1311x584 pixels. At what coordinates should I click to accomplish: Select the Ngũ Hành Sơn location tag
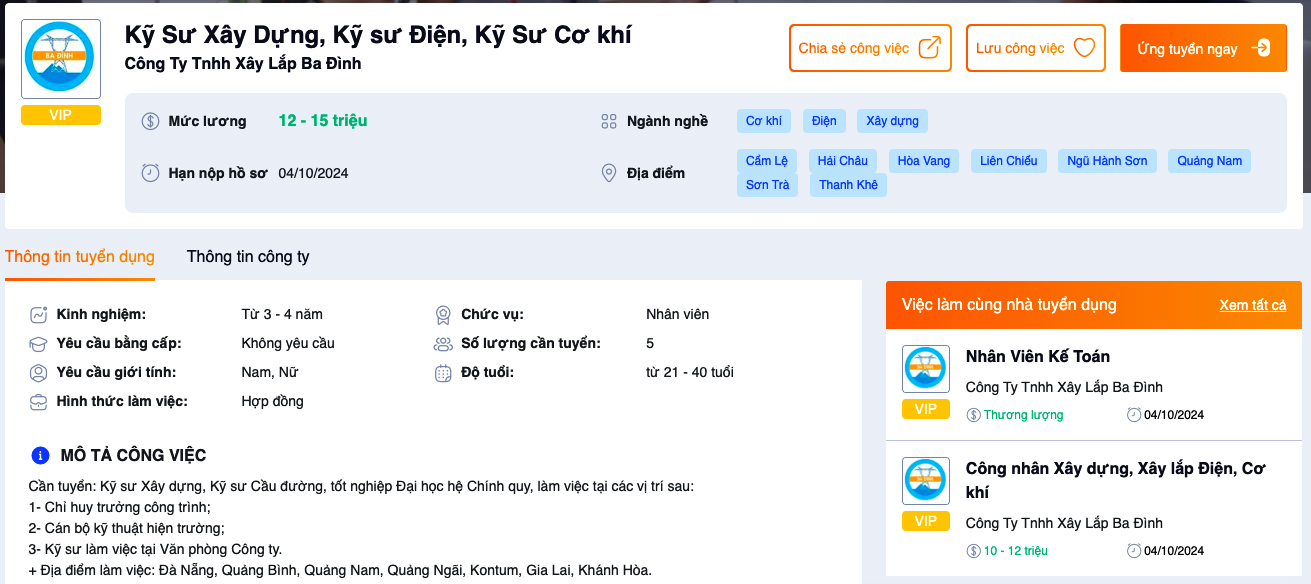click(x=1107, y=161)
